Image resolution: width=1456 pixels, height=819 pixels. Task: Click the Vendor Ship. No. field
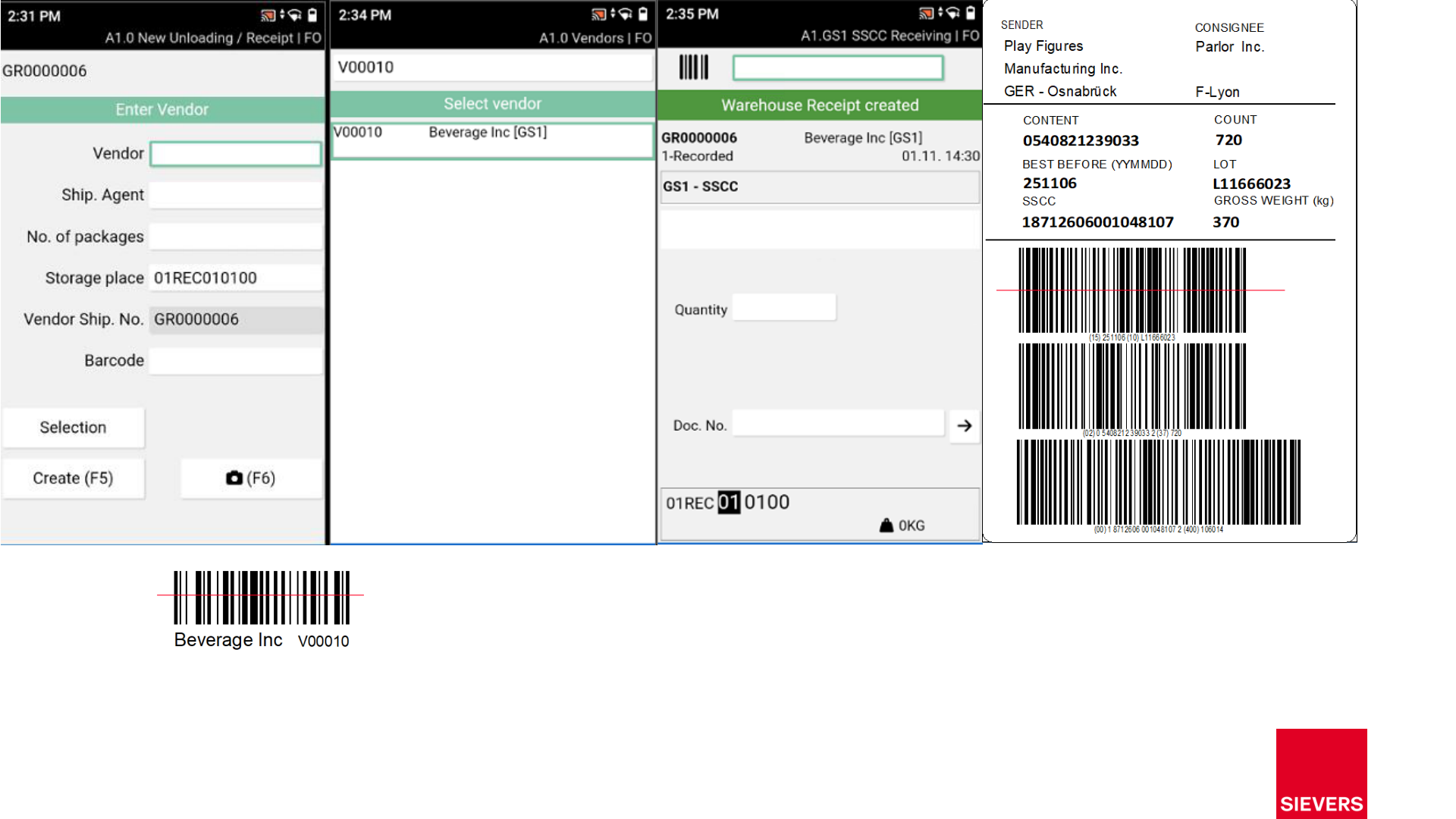tap(236, 319)
